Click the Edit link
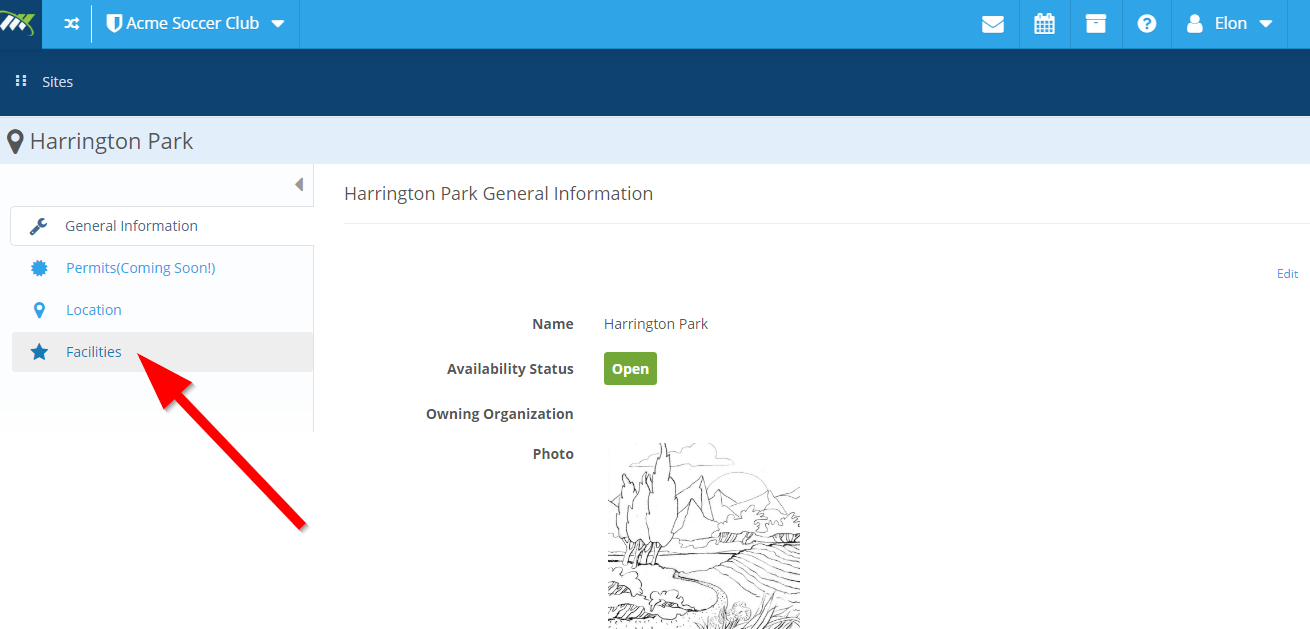The width and height of the screenshot is (1310, 629). pos(1287,274)
